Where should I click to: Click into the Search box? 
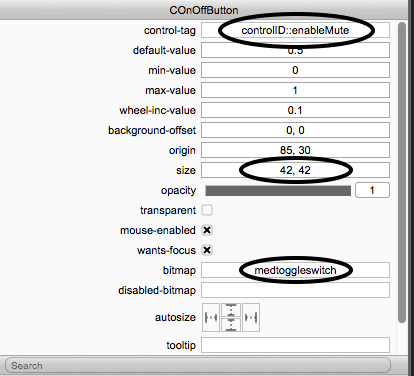tap(198, 366)
